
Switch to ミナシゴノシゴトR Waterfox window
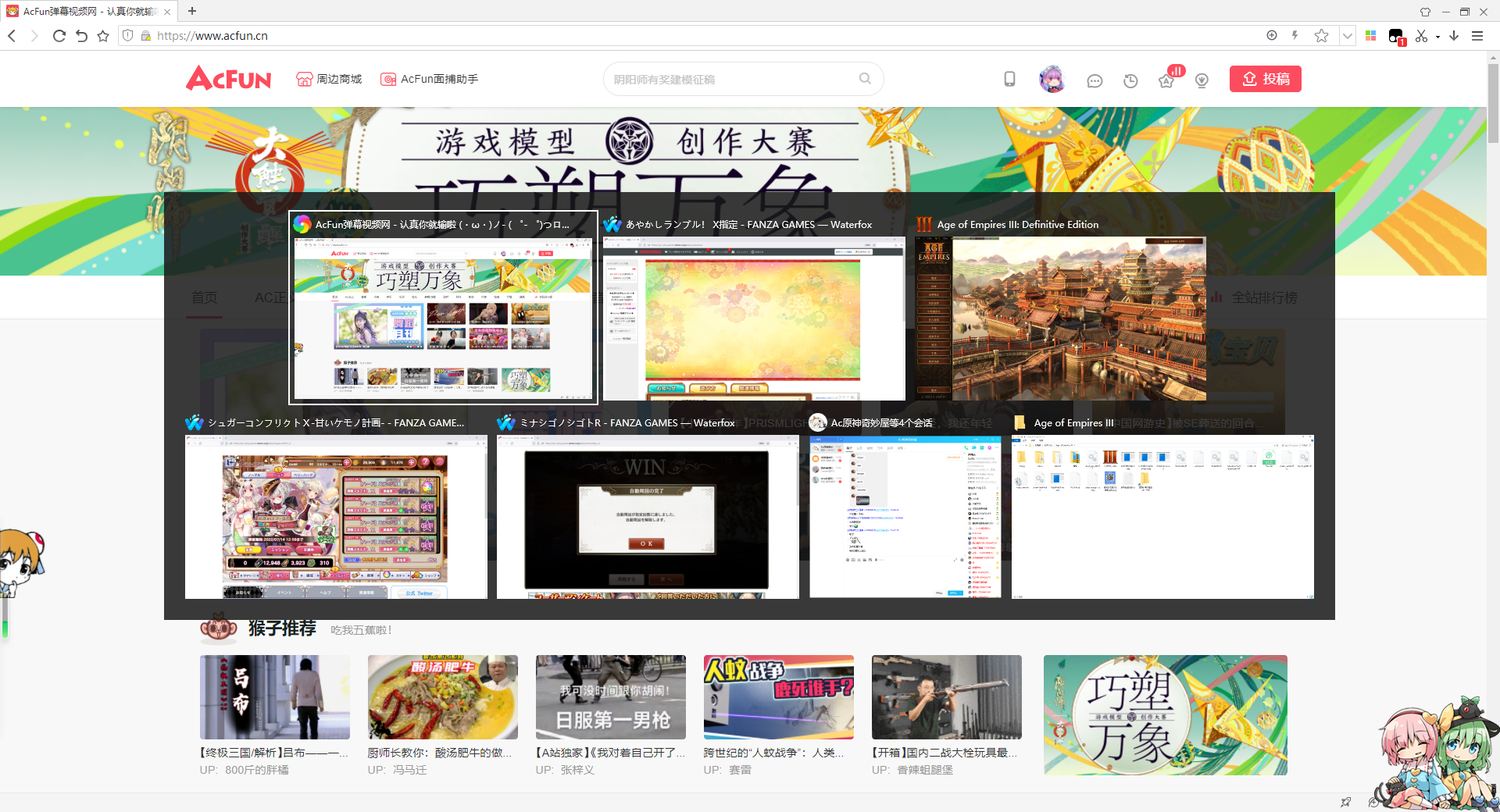coord(648,507)
